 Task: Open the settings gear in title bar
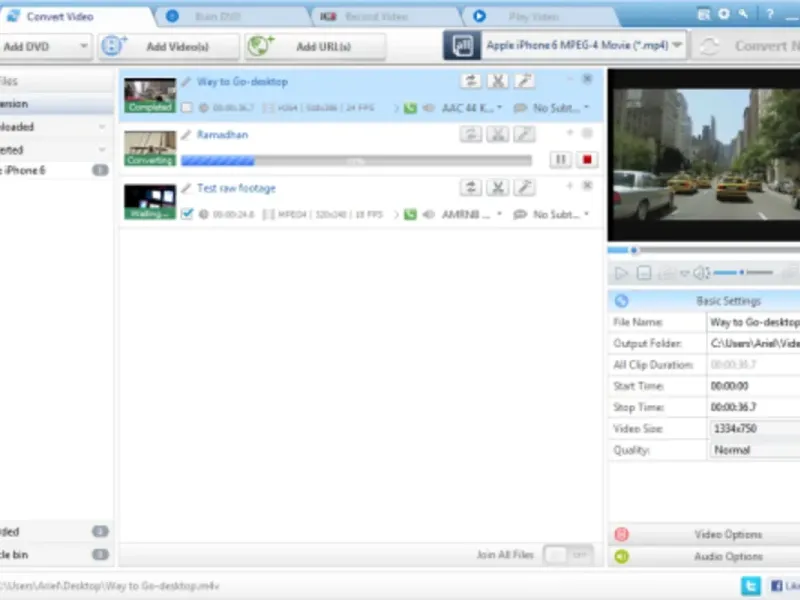(x=723, y=14)
